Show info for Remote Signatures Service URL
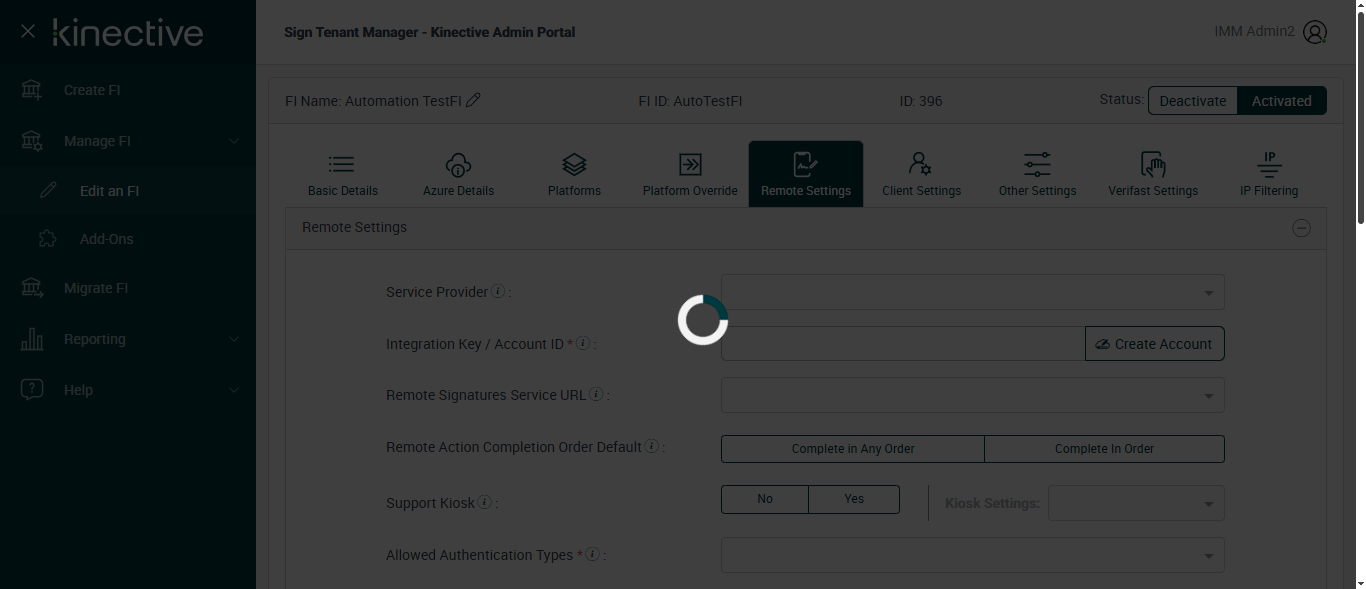This screenshot has height=589, width=1366. pos(596,394)
